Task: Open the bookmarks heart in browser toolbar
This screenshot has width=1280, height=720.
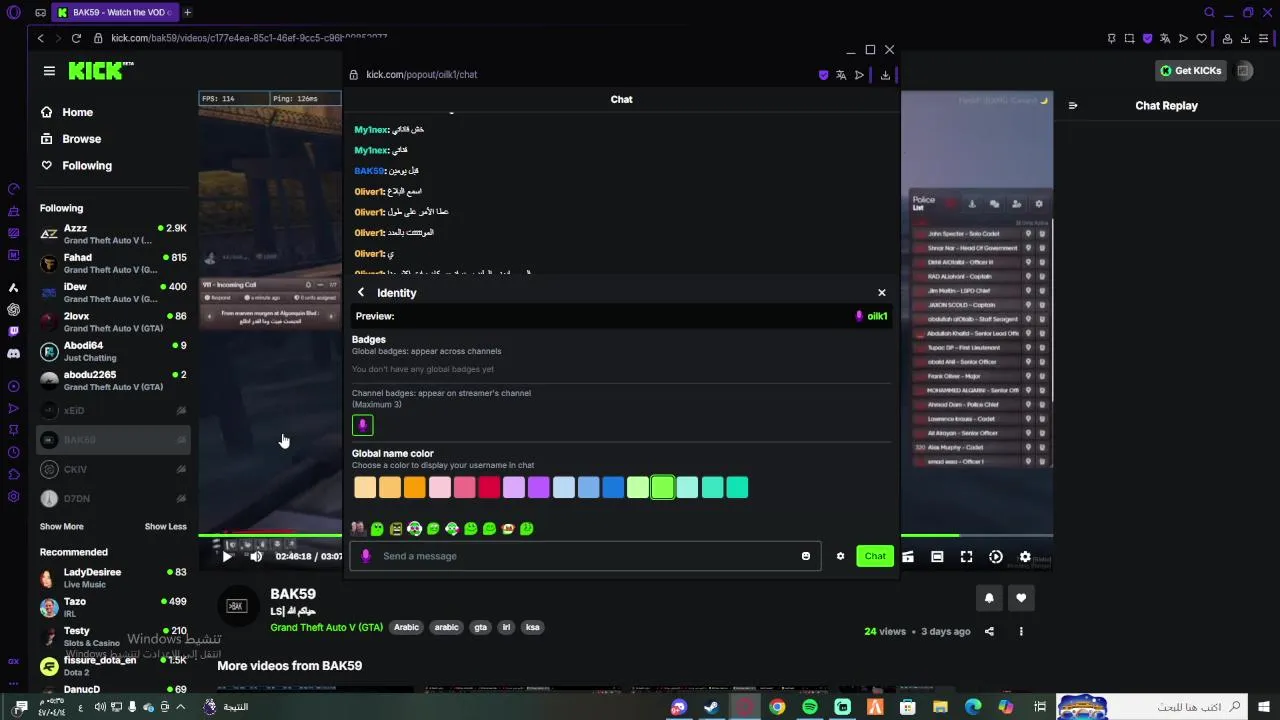Action: (1202, 38)
